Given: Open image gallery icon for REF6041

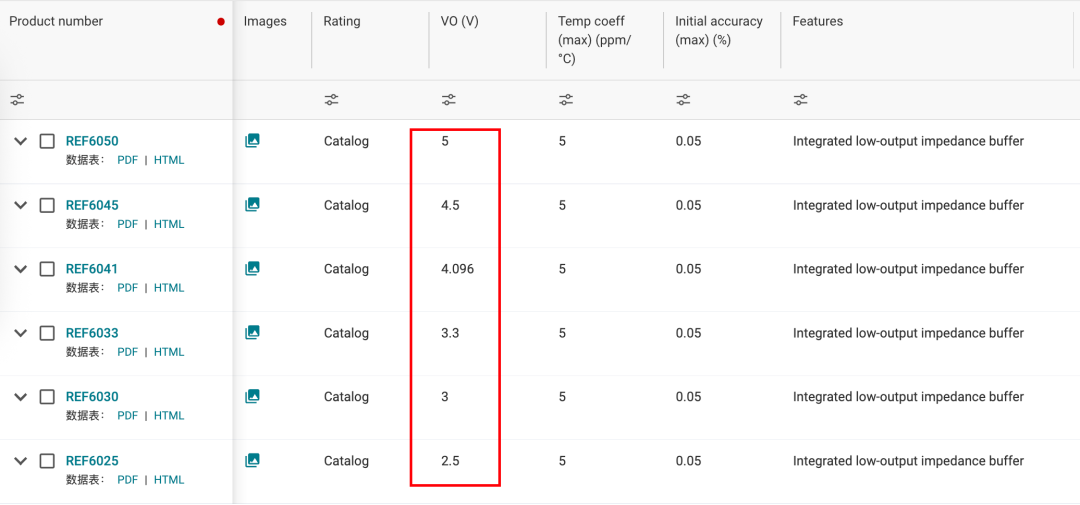Looking at the screenshot, I should [x=252, y=269].
